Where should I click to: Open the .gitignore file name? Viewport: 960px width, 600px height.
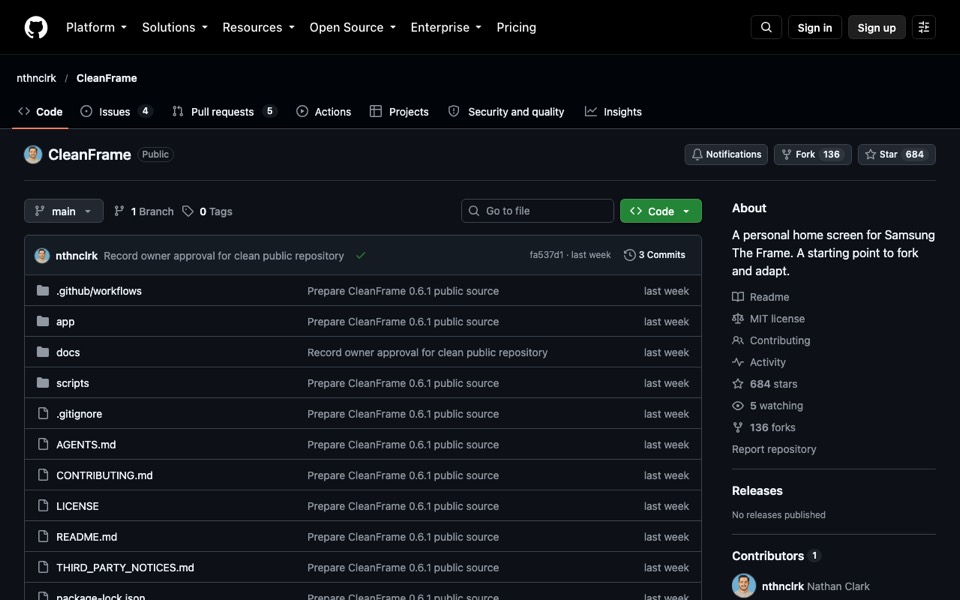(x=79, y=414)
